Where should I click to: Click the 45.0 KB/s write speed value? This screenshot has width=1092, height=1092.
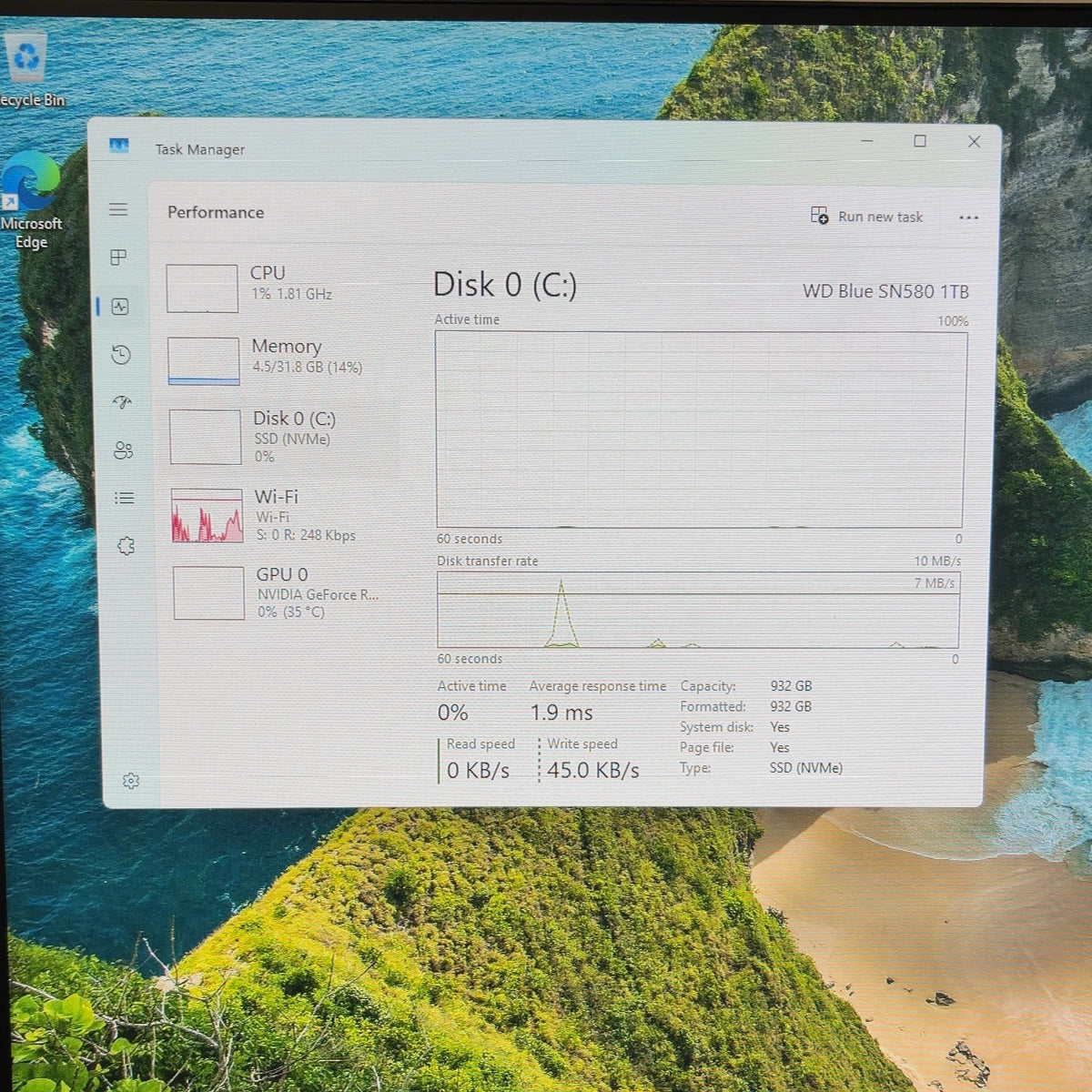click(593, 771)
